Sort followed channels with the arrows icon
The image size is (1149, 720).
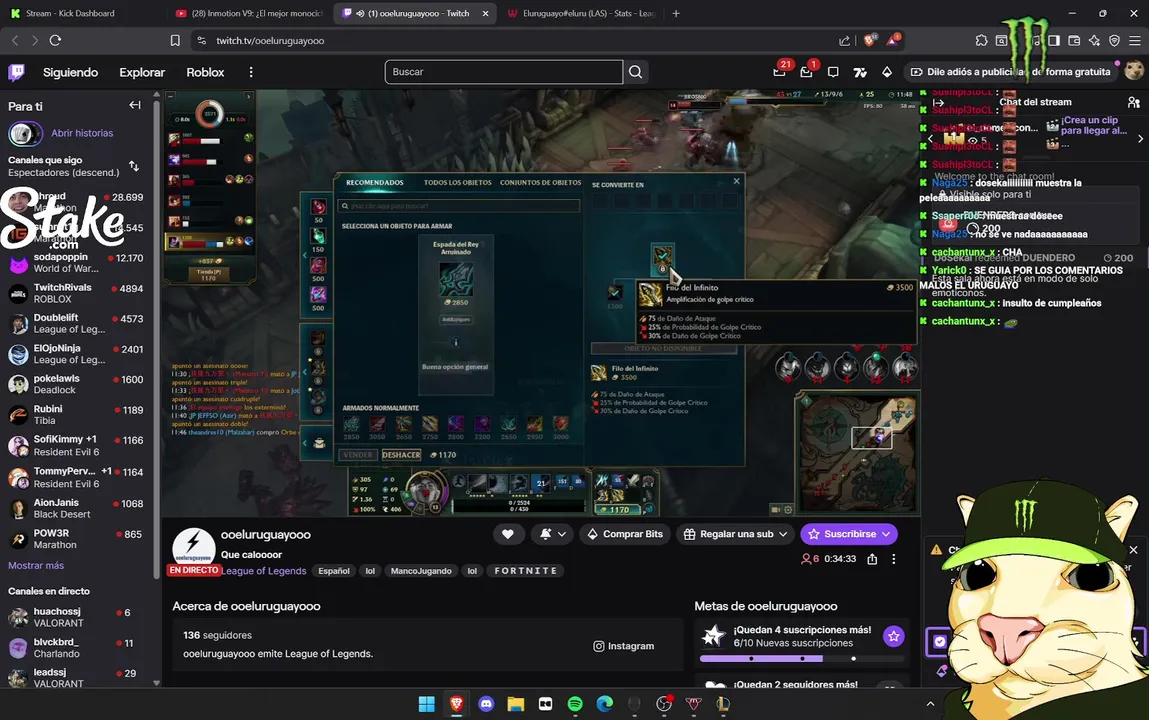[x=134, y=166]
